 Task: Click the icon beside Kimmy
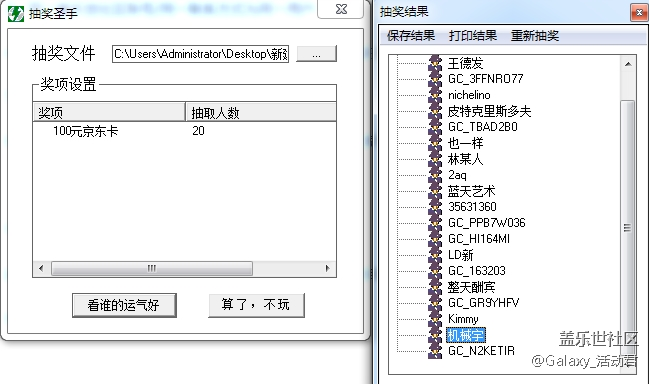point(435,319)
